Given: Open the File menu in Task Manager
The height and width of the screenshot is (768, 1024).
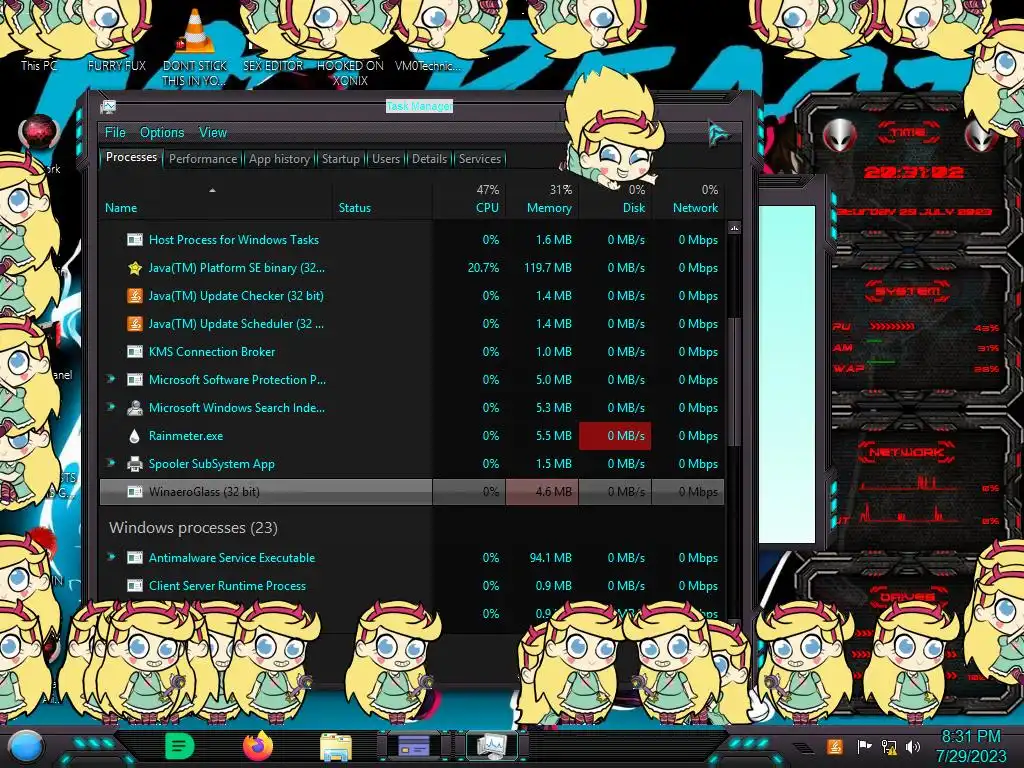Looking at the screenshot, I should [x=115, y=133].
